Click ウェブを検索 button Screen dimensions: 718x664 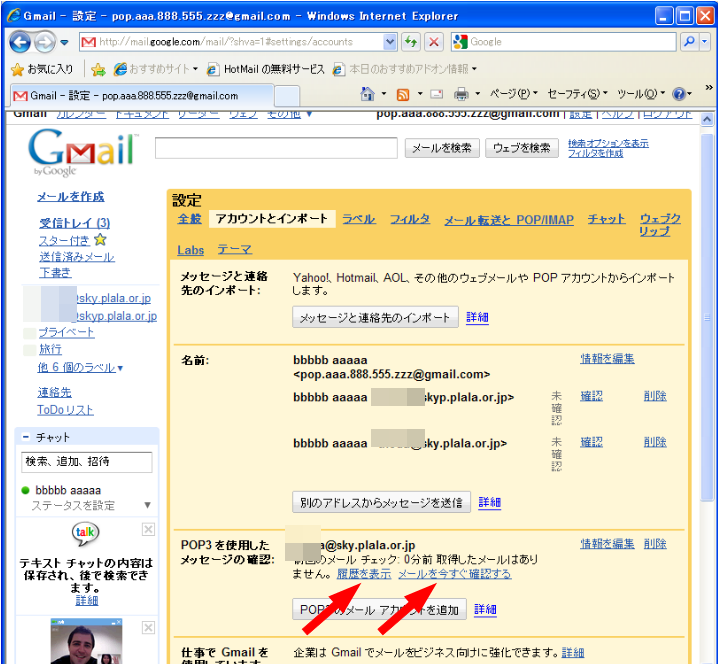522,148
